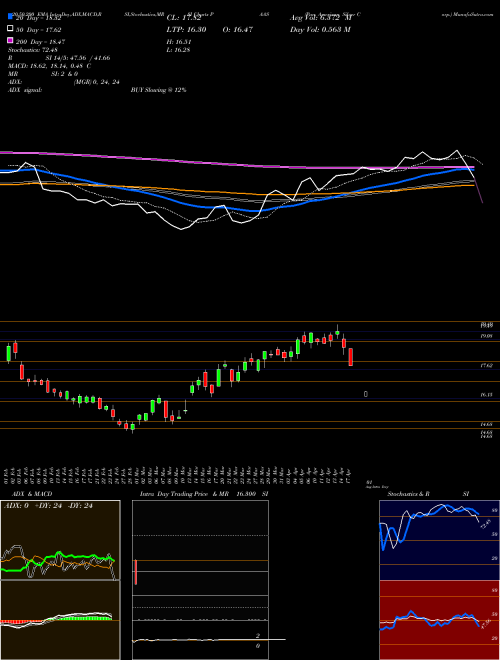This screenshot has height=660, width=500.
Task: Select the '50 Day = 17.62' legend text
Action: point(38,29)
